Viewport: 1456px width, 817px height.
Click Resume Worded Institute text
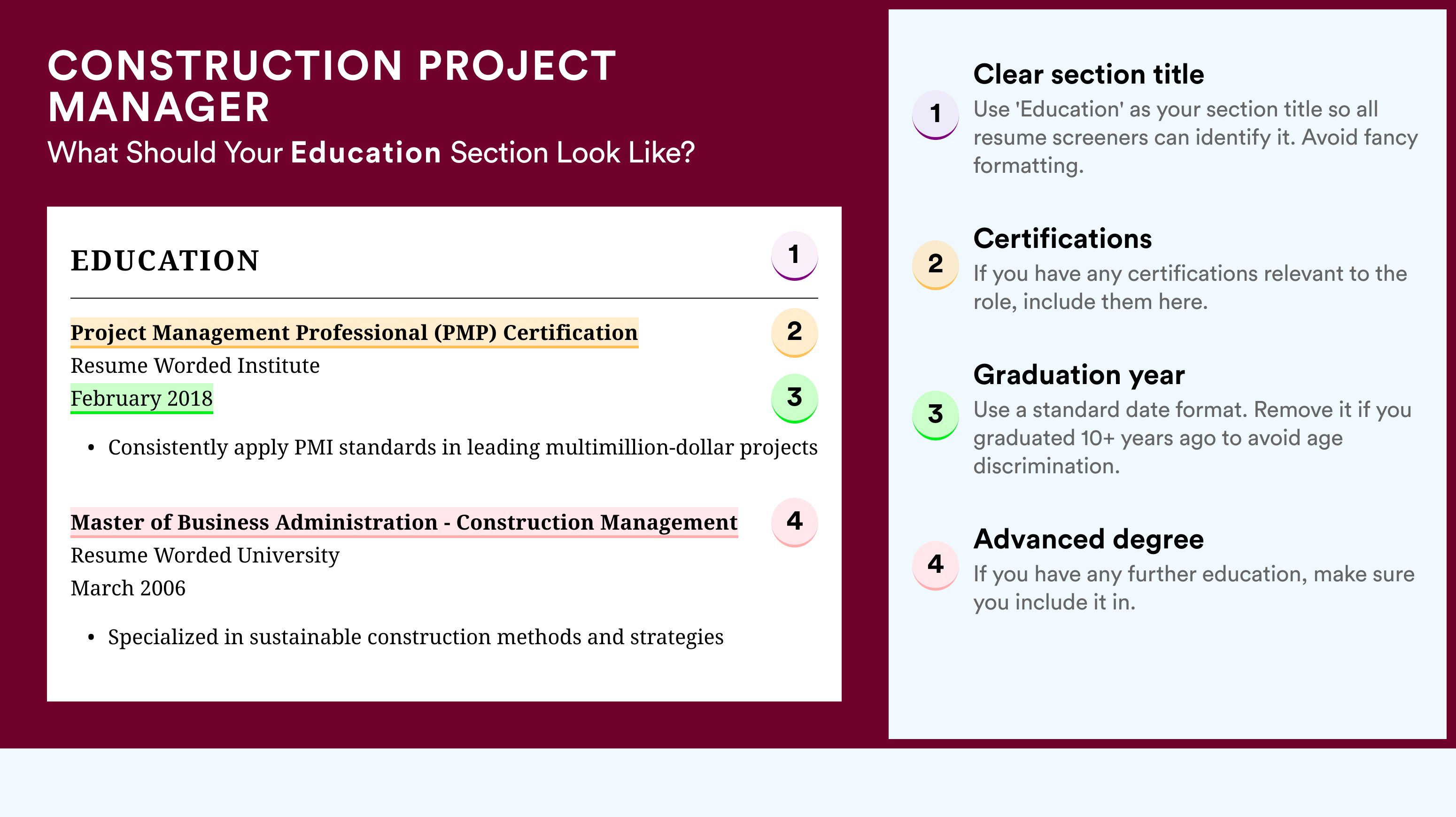pos(195,366)
